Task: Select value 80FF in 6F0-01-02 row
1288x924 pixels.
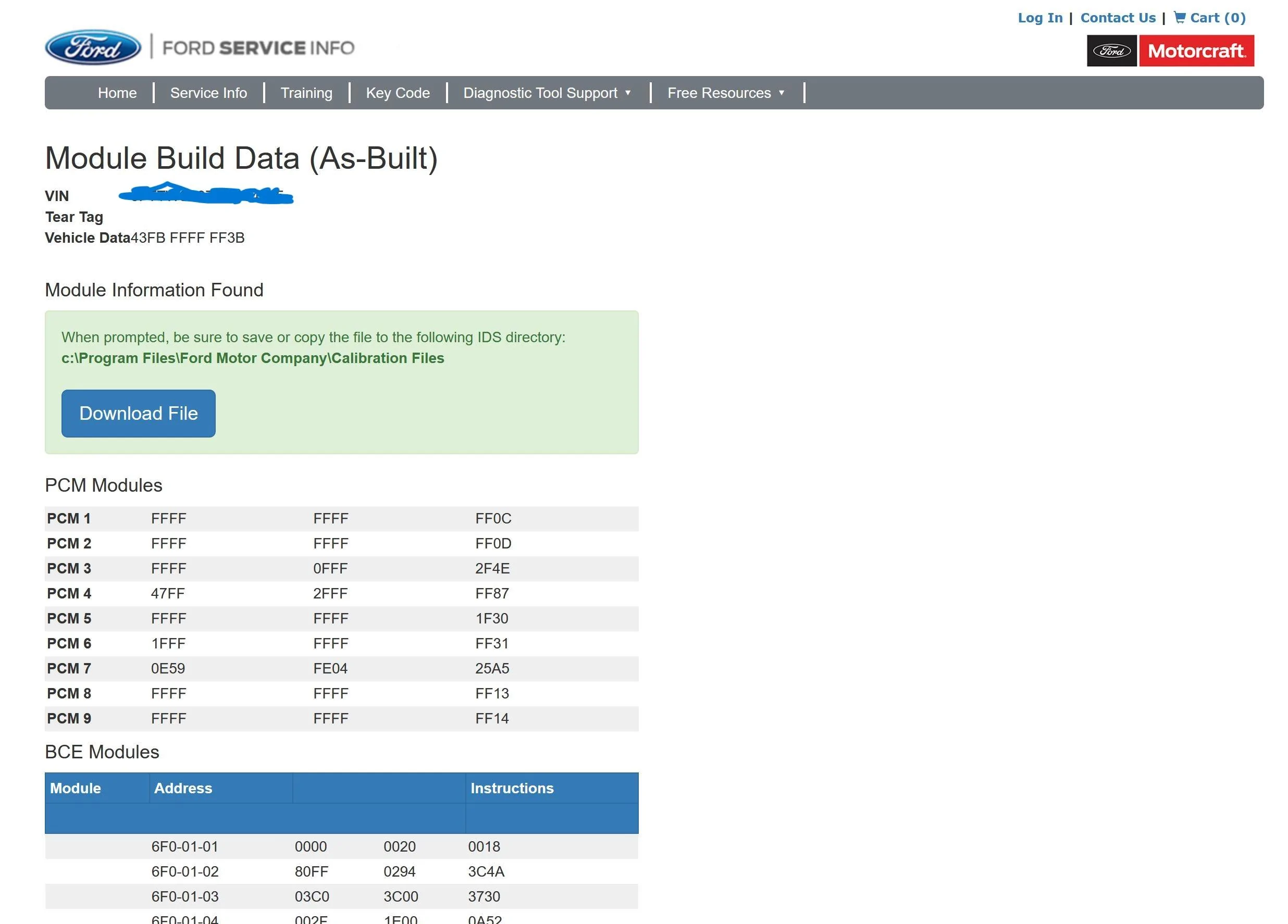Action: tap(311, 871)
